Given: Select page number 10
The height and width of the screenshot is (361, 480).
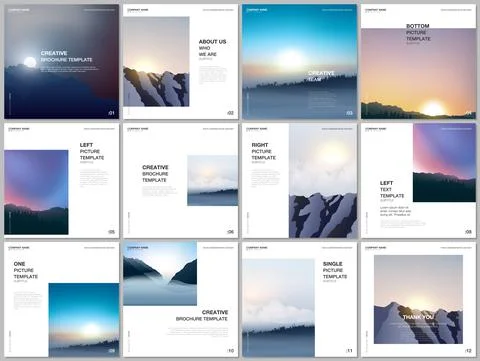Looking at the screenshot, I should click(x=230, y=351).
